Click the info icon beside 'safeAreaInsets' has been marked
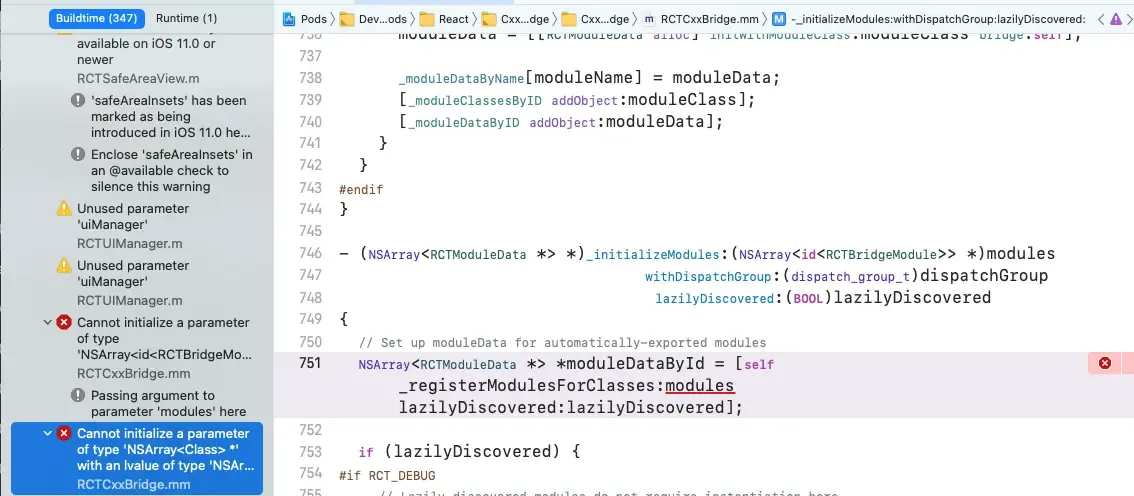The image size is (1134, 496). [78, 101]
